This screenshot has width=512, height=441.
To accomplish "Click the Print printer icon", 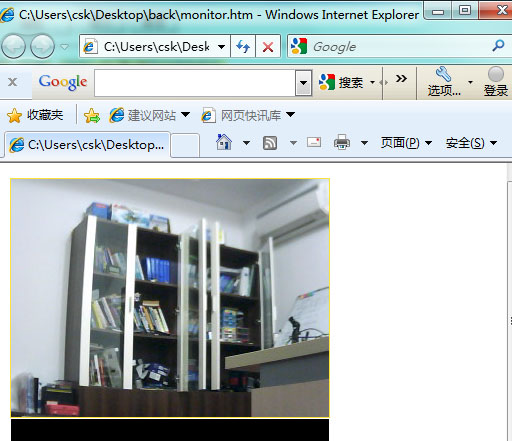I will pyautogui.click(x=342, y=142).
